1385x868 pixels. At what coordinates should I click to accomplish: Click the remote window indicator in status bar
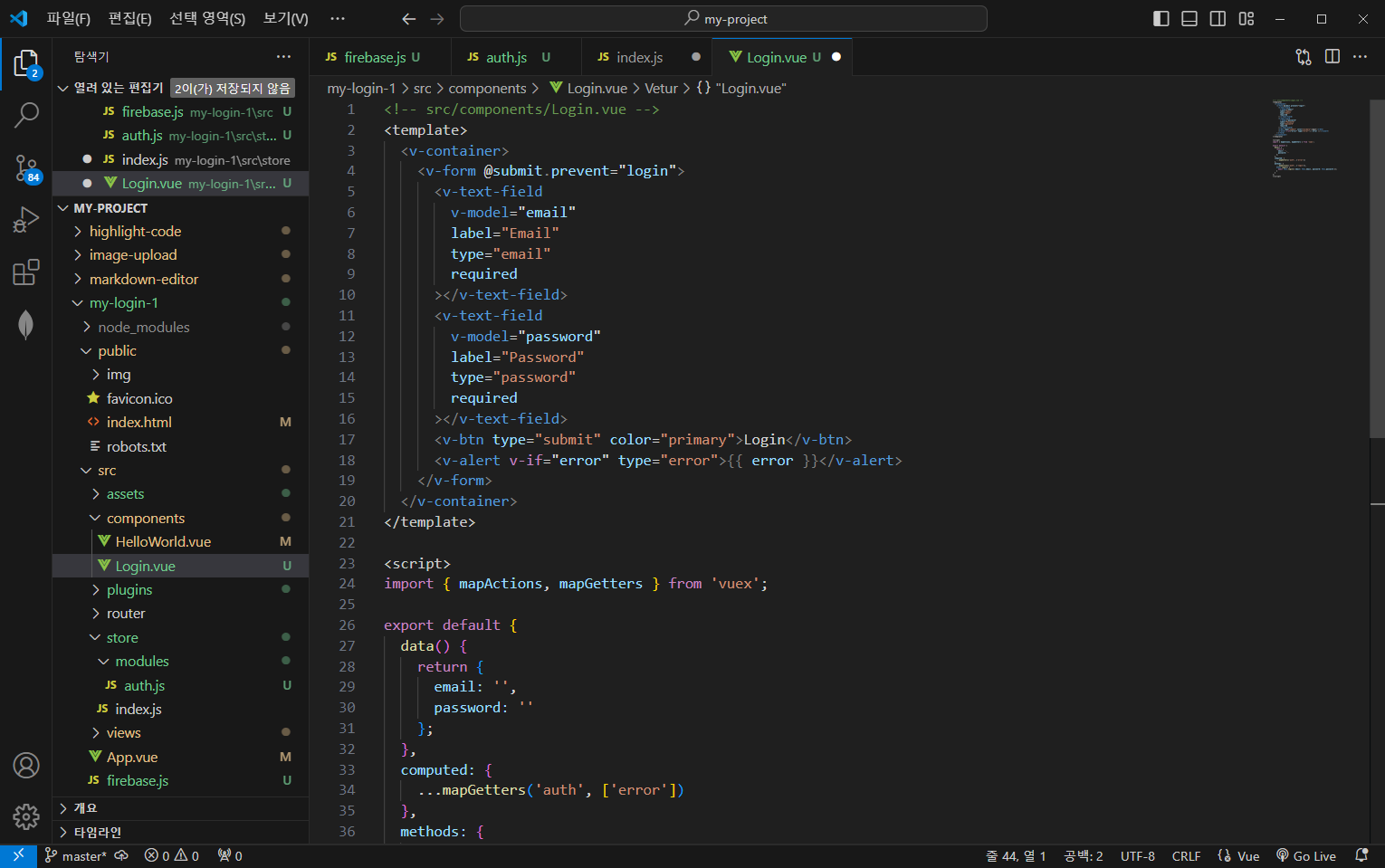pos(18,856)
